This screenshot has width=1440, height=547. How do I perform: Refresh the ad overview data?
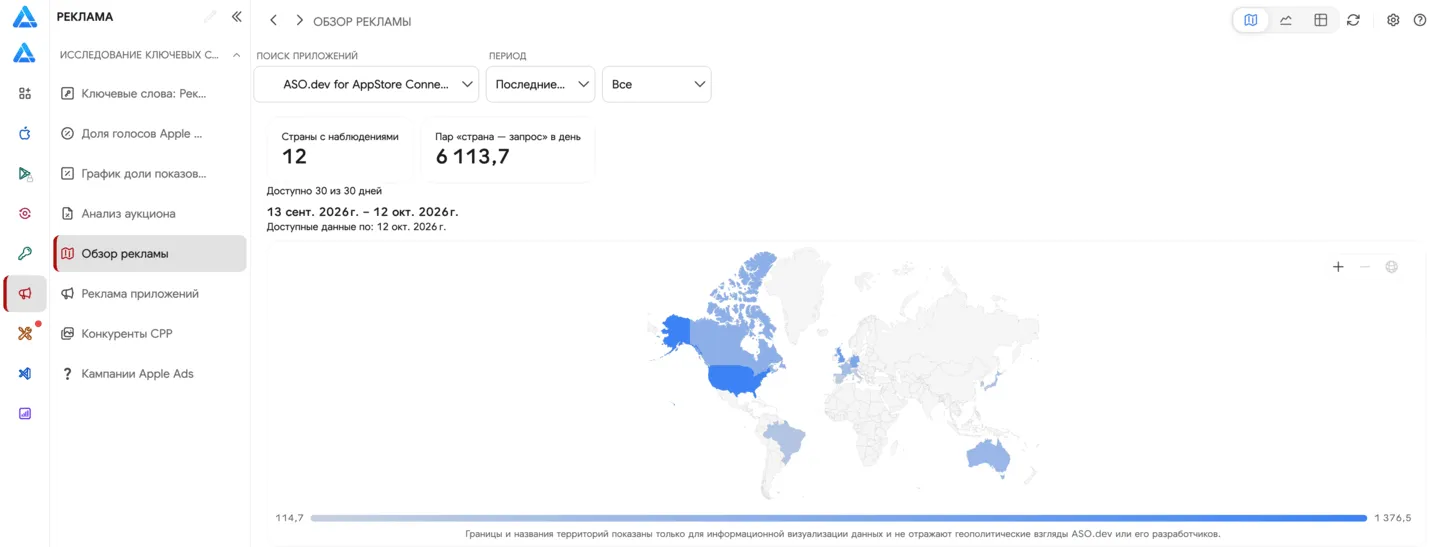pos(1353,20)
